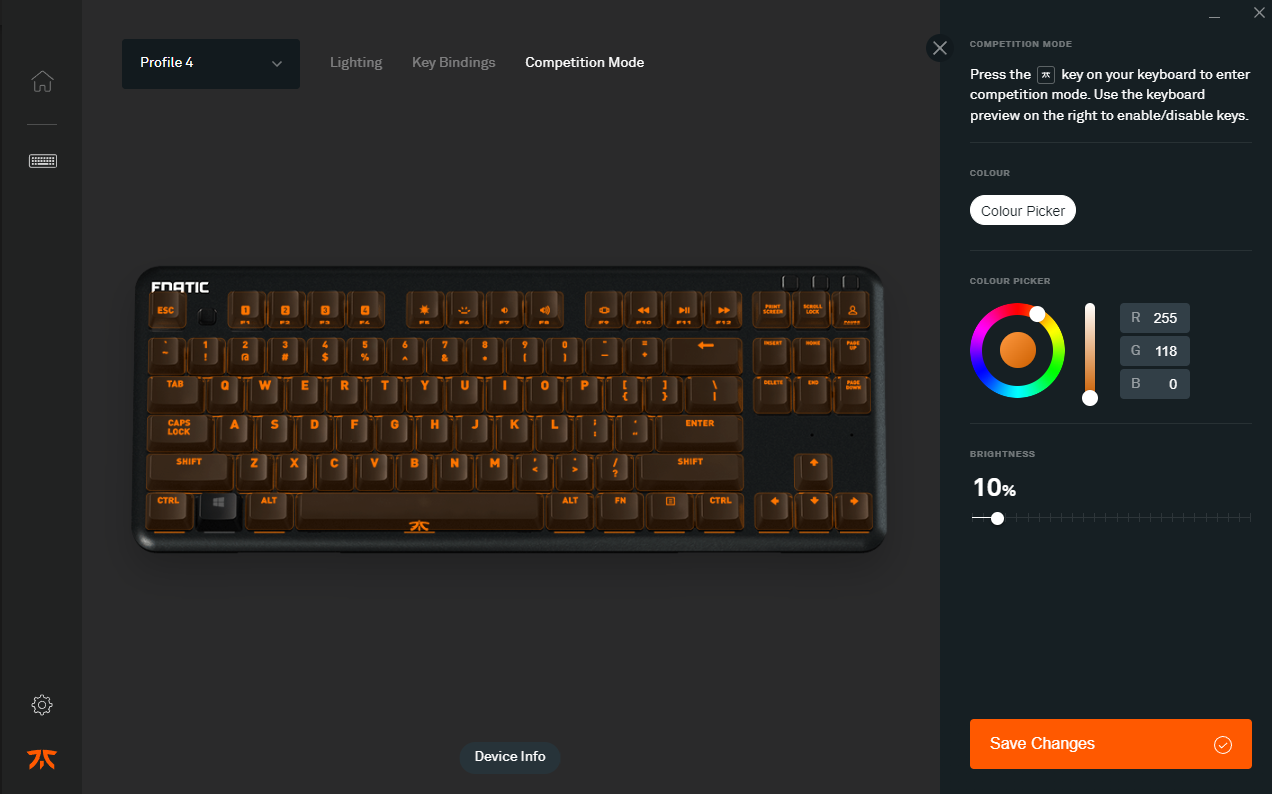Open settings via the gear icon
This screenshot has width=1272, height=794.
point(42,705)
